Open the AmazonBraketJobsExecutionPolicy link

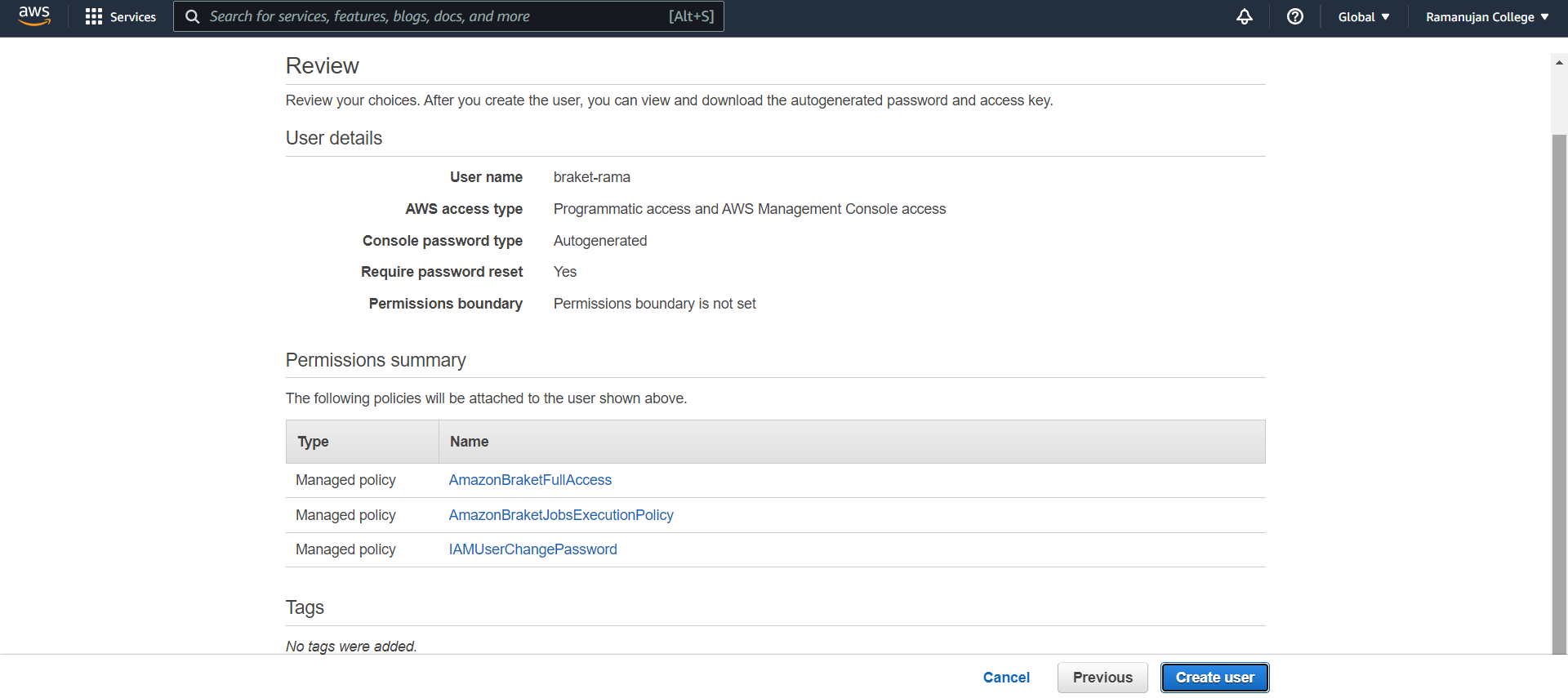coord(561,515)
